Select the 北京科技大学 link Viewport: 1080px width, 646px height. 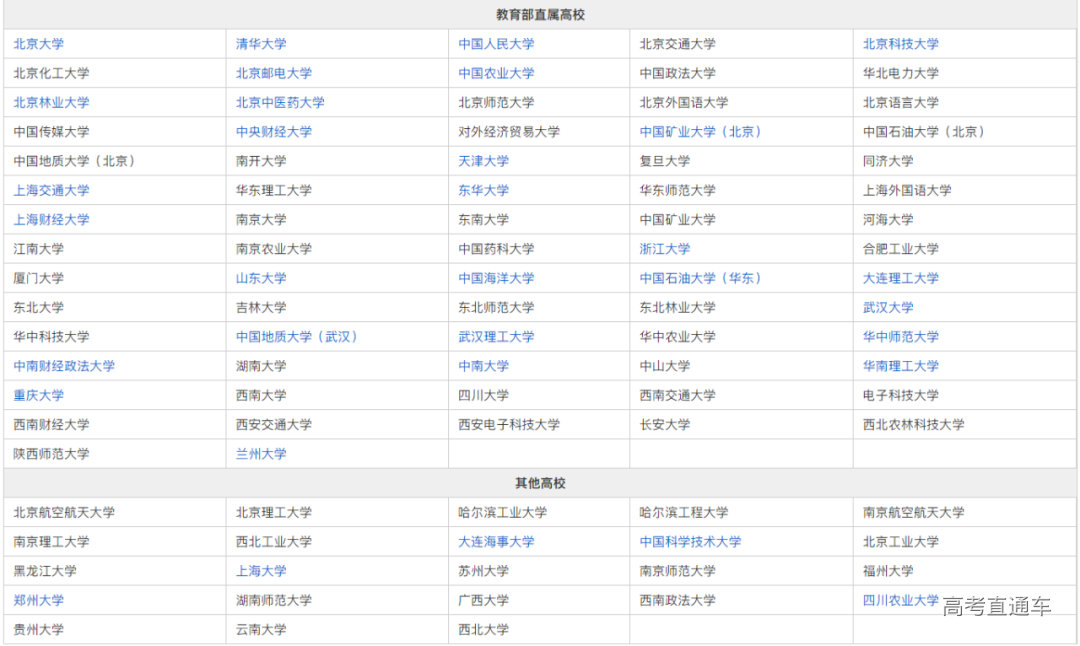pyautogui.click(x=901, y=44)
